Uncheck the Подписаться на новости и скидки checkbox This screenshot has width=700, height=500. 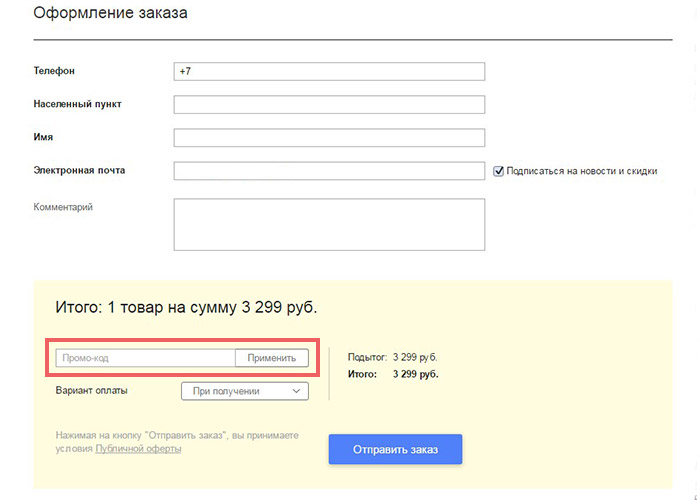pos(499,171)
